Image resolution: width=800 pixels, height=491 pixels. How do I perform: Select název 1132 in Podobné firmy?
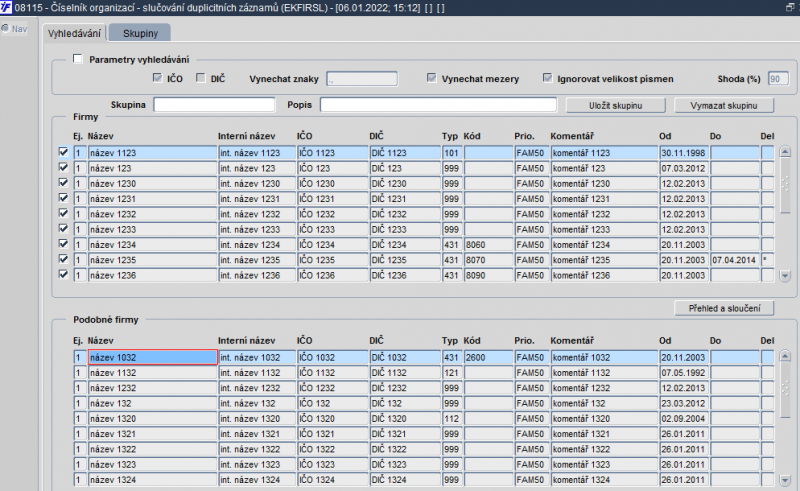[153, 373]
